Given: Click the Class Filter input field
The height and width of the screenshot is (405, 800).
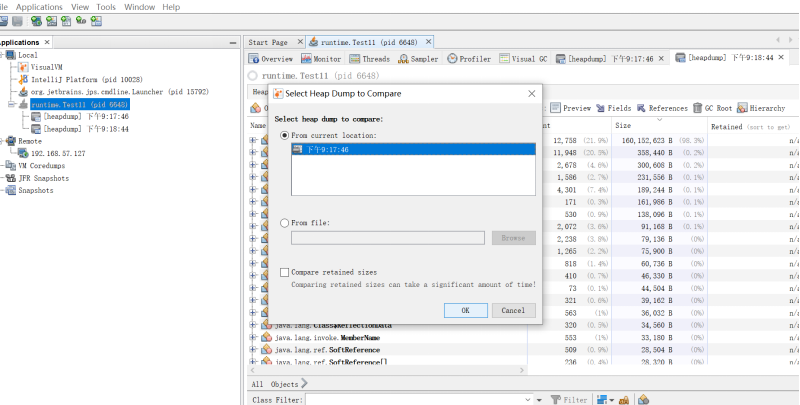Looking at the screenshot, I should [415, 400].
